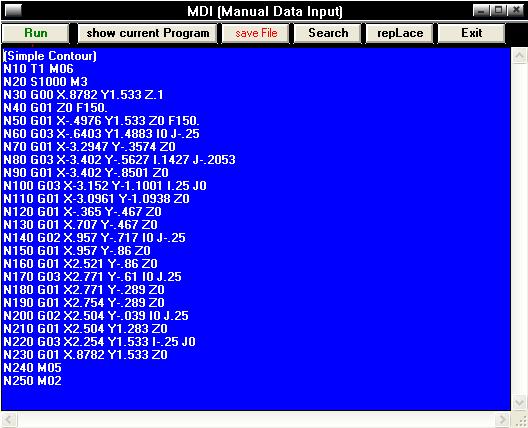Click line N250 M02 program end
Screen dimensions: 528x428
(32, 381)
